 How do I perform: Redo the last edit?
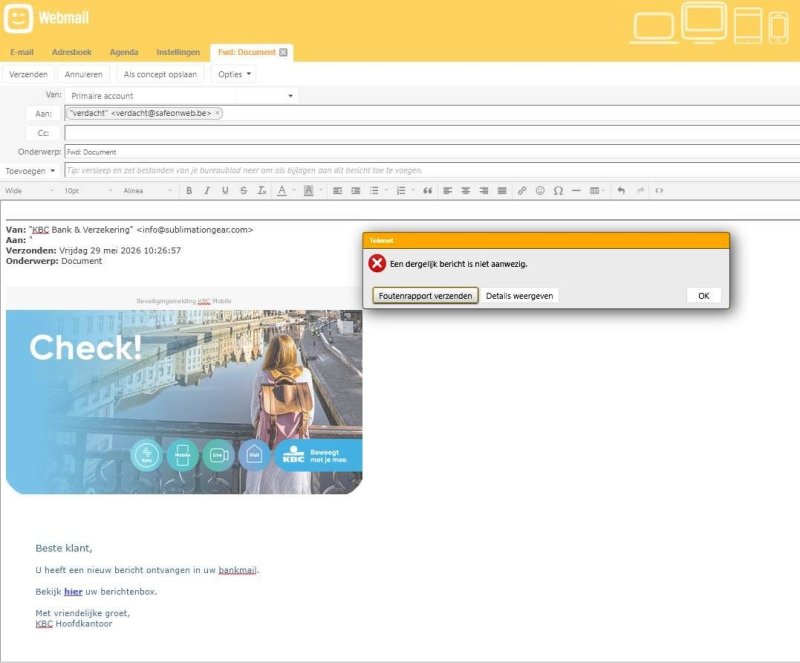click(640, 191)
